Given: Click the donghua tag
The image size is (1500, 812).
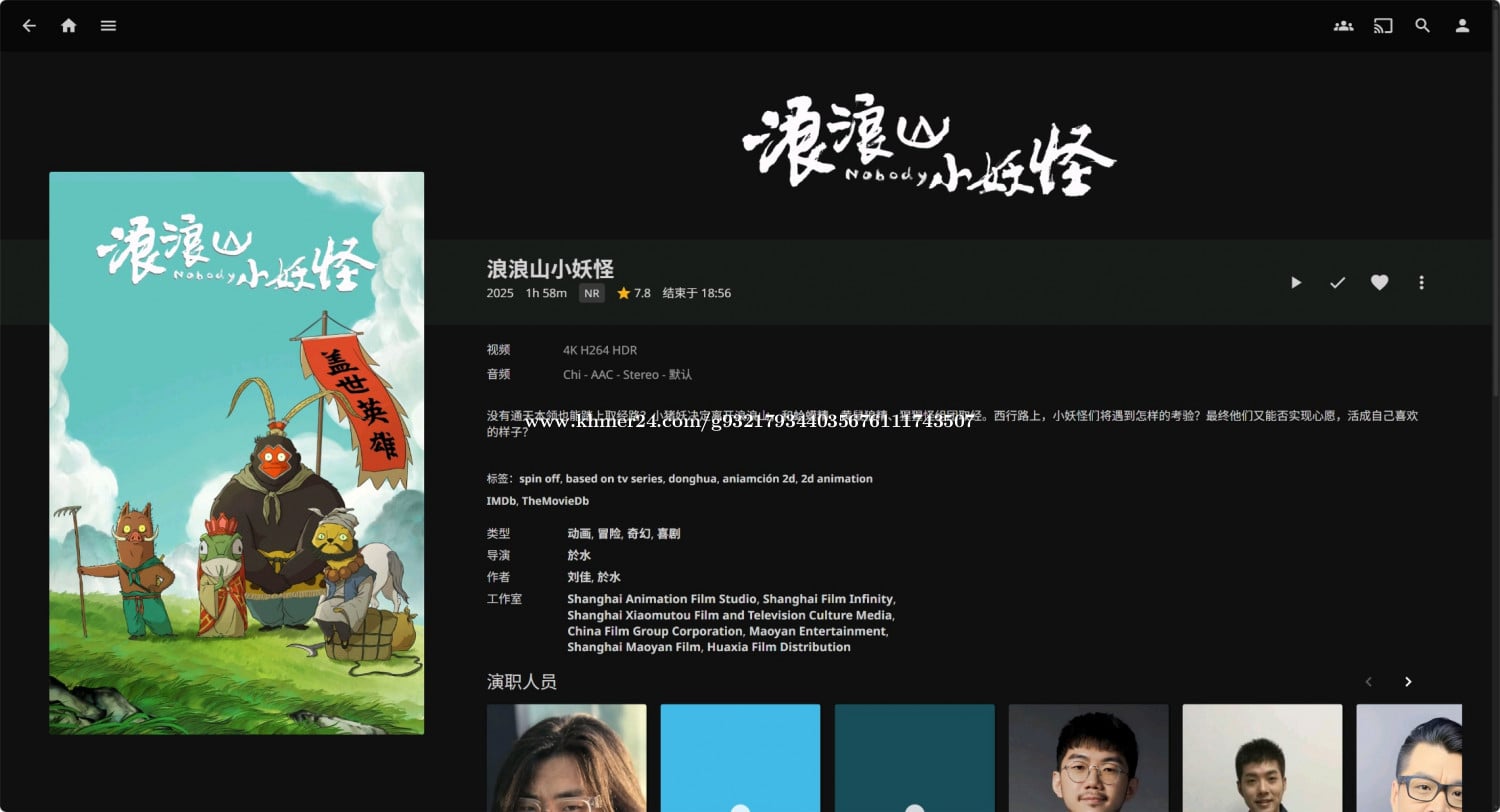Looking at the screenshot, I should pyautogui.click(x=692, y=479).
